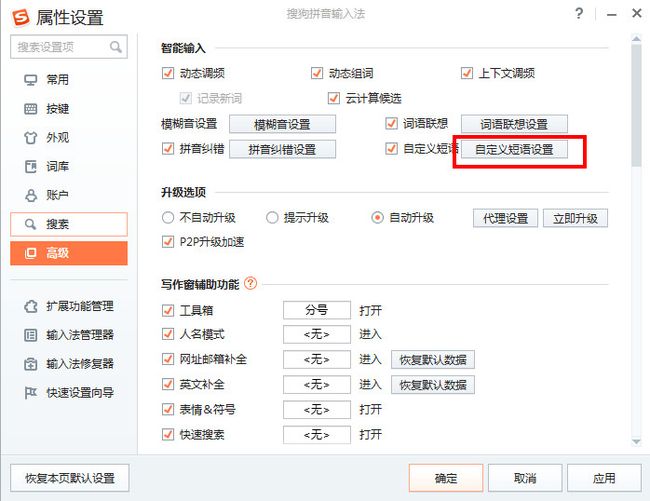Click 立即升级 button

point(575,218)
